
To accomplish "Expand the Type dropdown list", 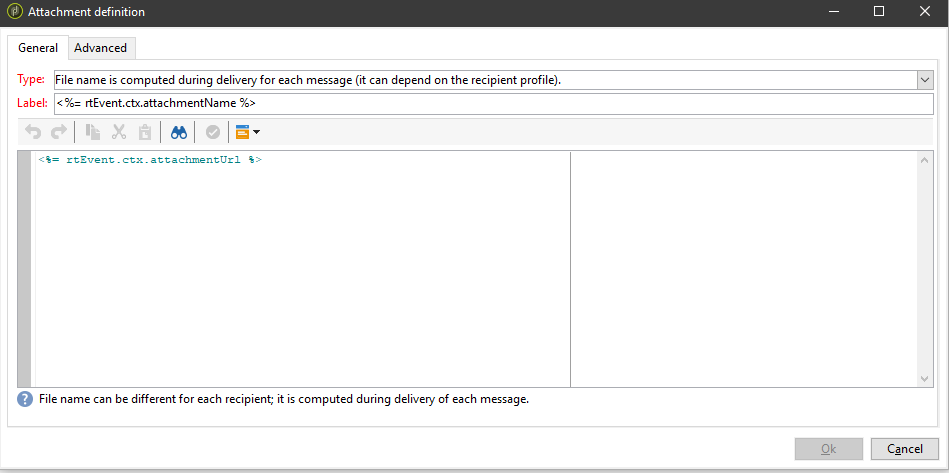I will click(x=925, y=80).
